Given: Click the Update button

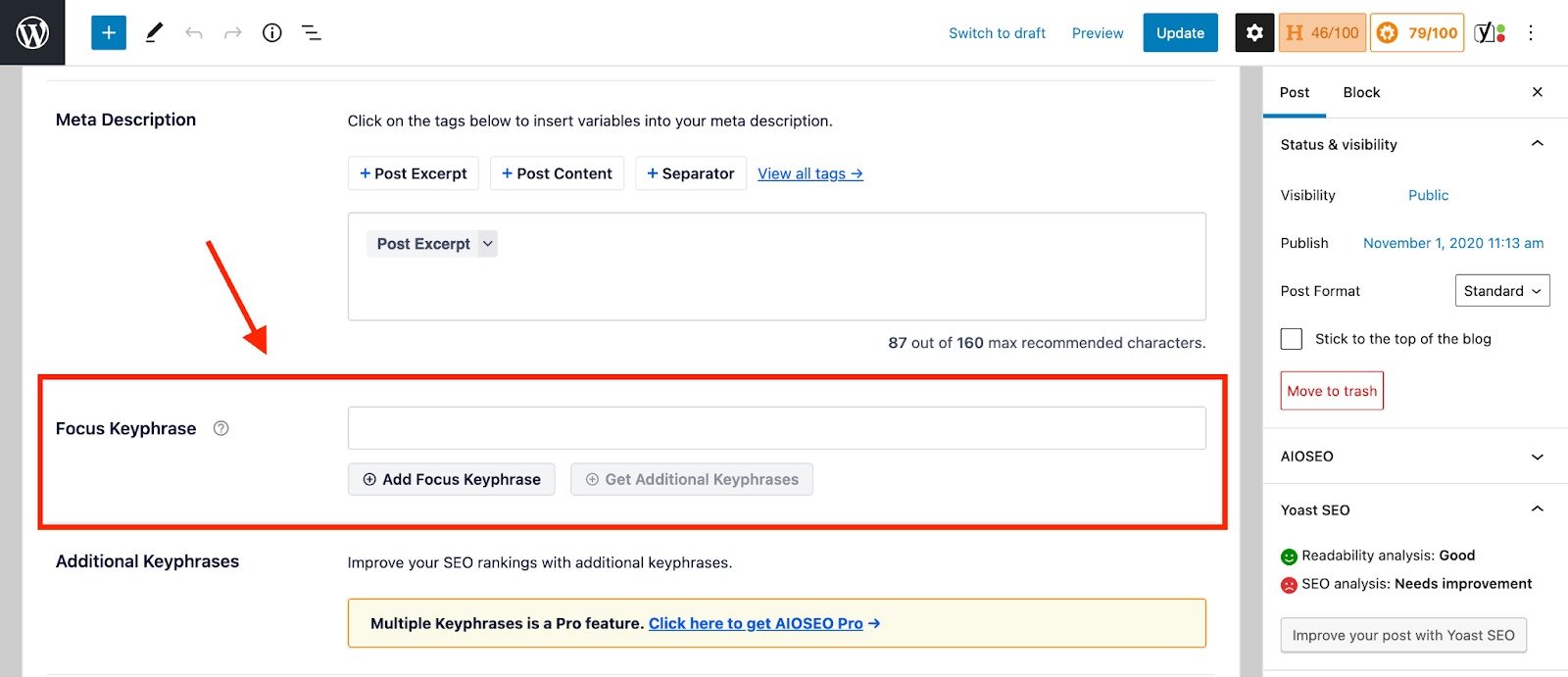Looking at the screenshot, I should pyautogui.click(x=1180, y=32).
